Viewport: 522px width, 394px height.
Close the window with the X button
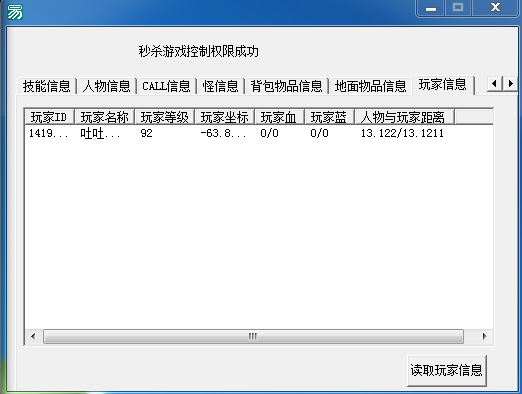pyautogui.click(x=495, y=8)
